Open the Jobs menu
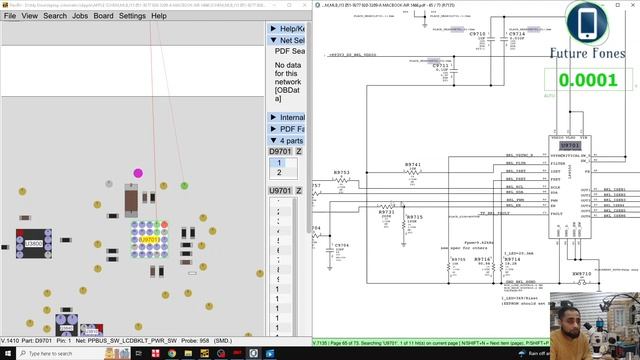 click(80, 16)
